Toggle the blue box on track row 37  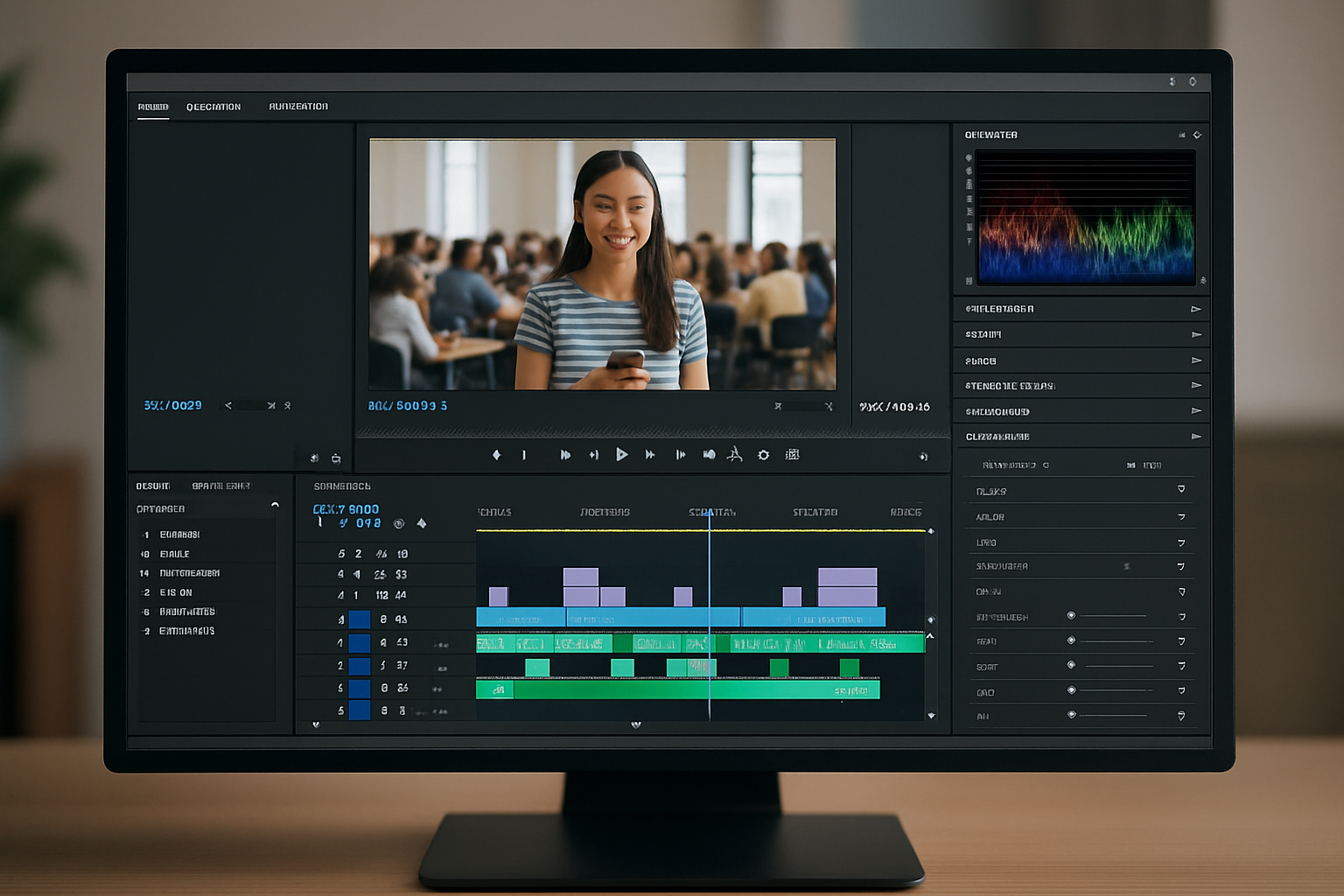tap(359, 666)
